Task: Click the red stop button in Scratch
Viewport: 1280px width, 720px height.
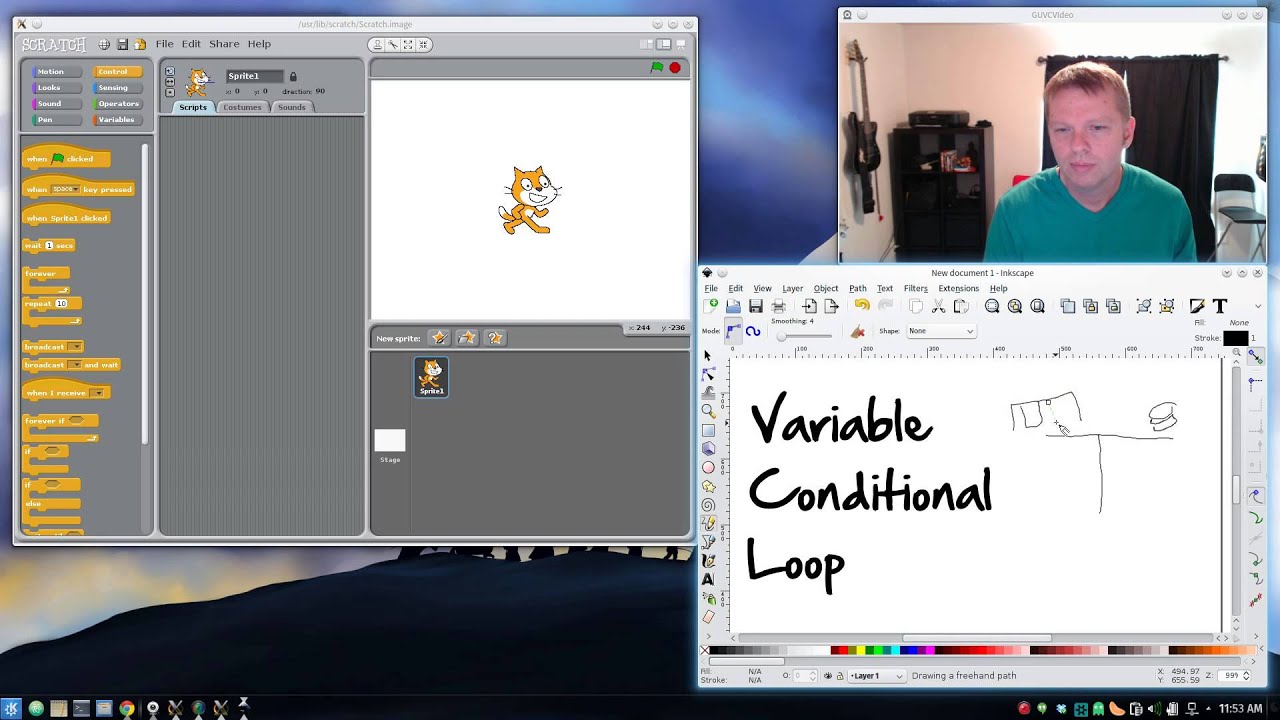Action: click(x=675, y=68)
